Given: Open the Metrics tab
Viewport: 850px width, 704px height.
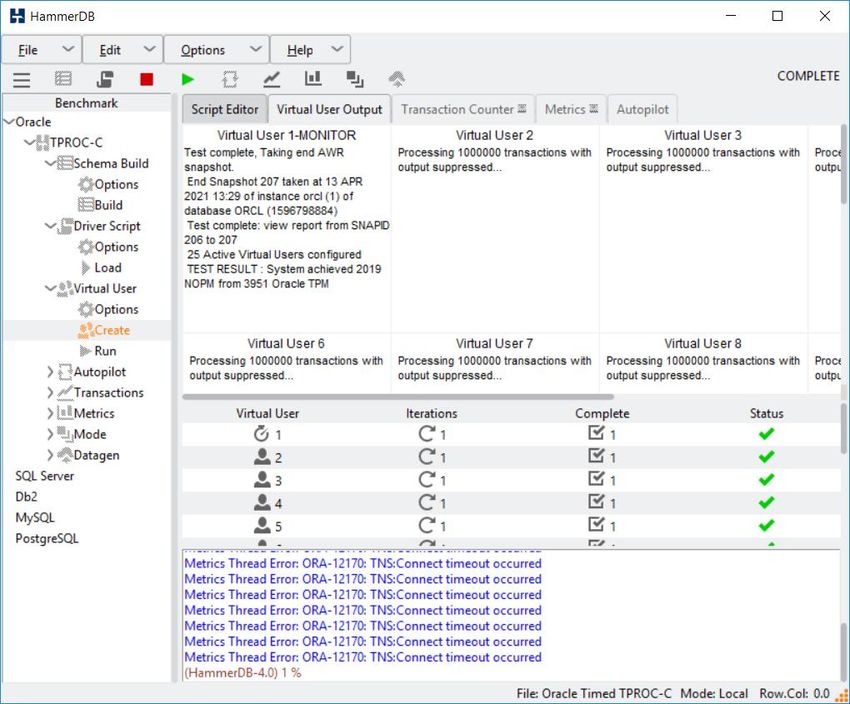Looking at the screenshot, I should [x=571, y=109].
